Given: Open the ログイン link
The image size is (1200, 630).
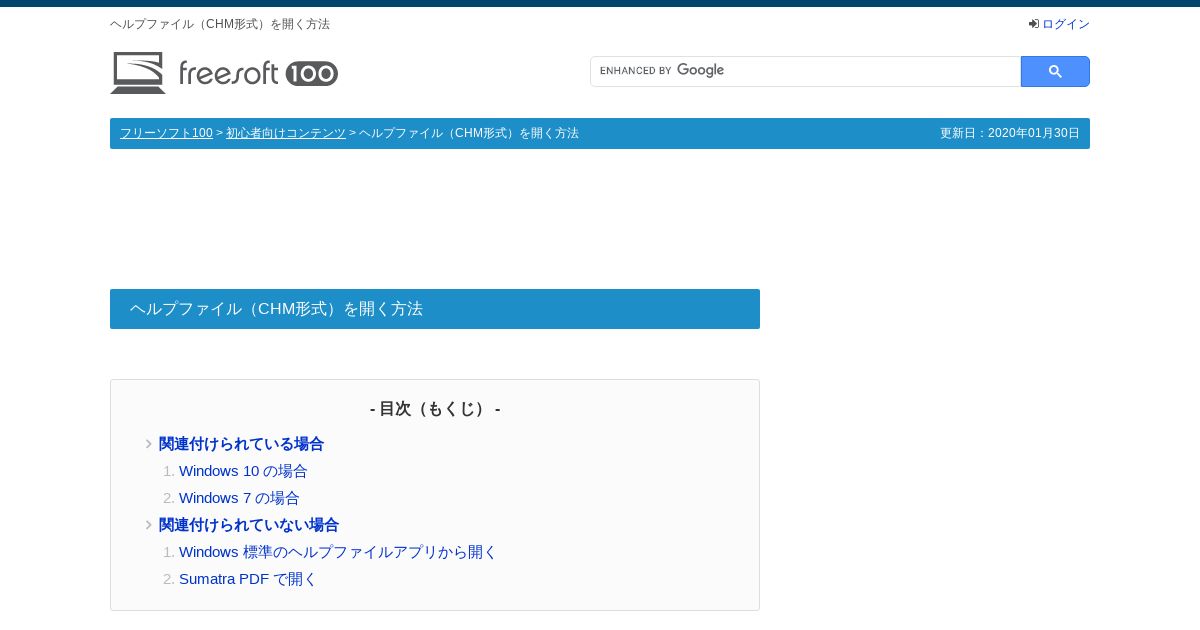Looking at the screenshot, I should [1066, 24].
